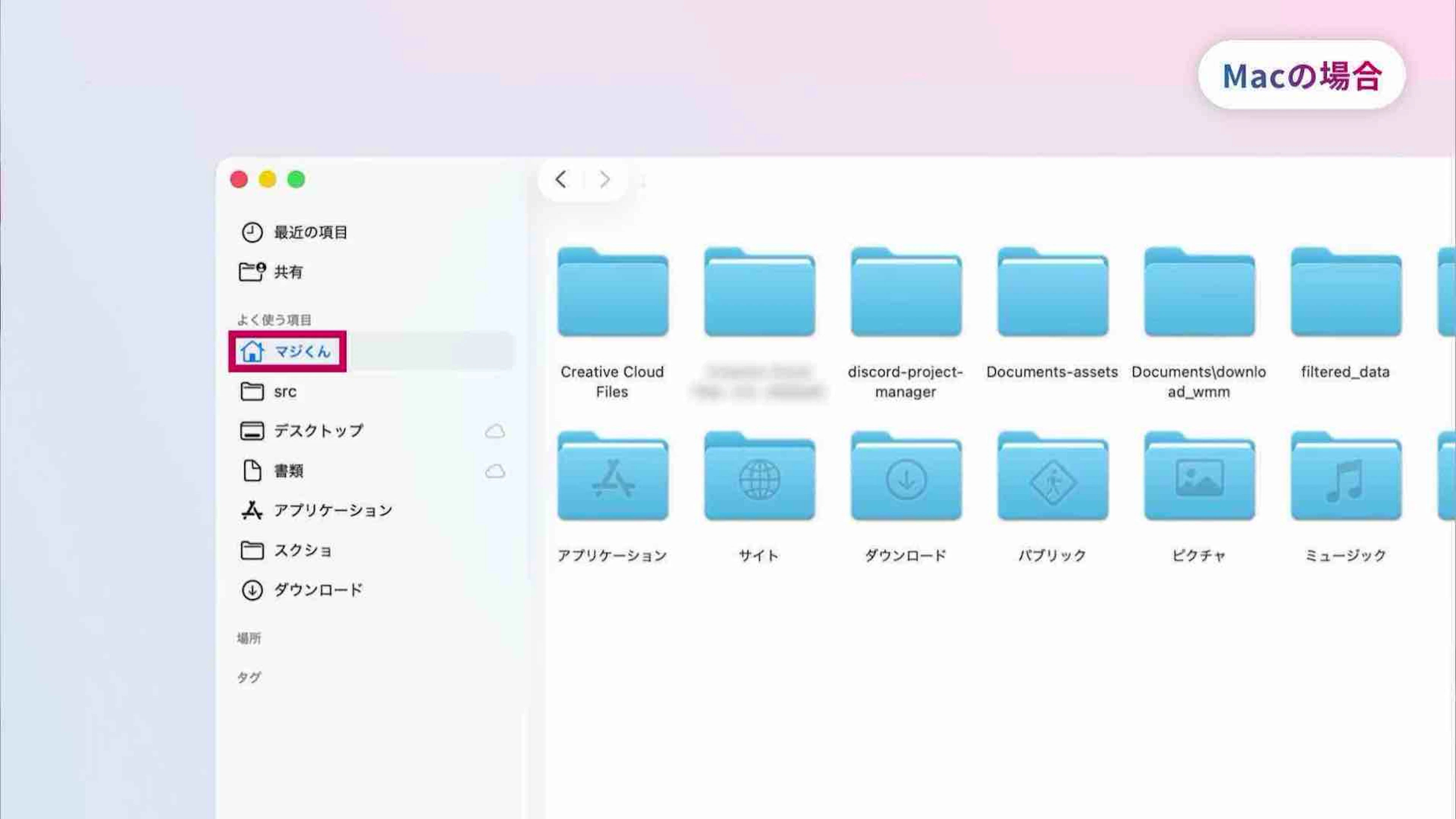Expand the タグ sidebar section

(x=249, y=678)
